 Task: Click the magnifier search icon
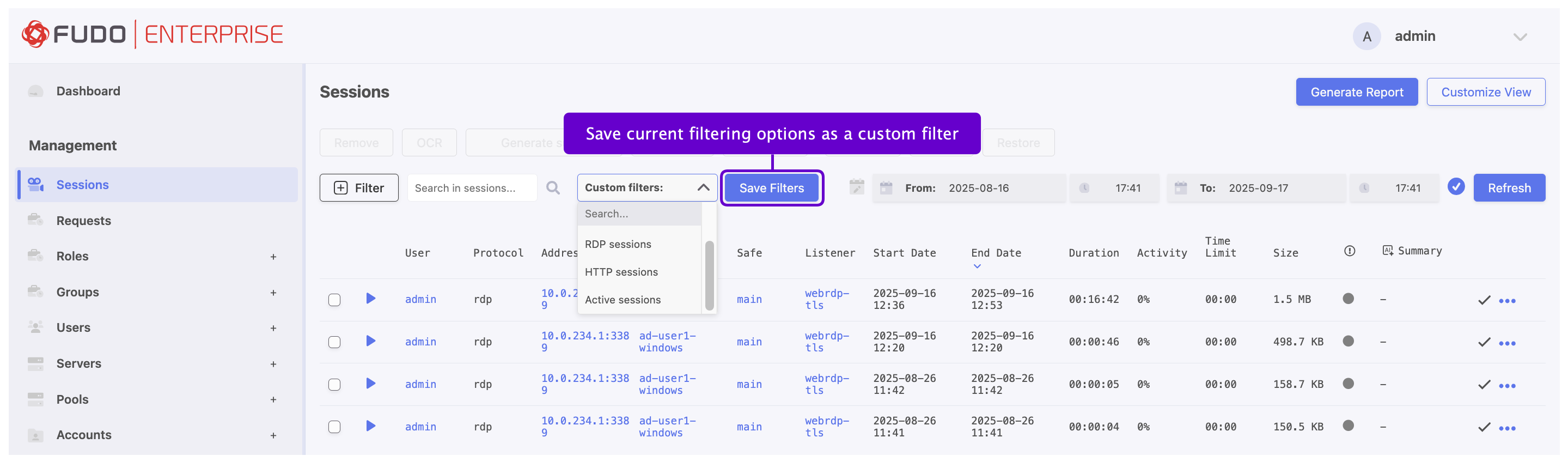click(553, 187)
